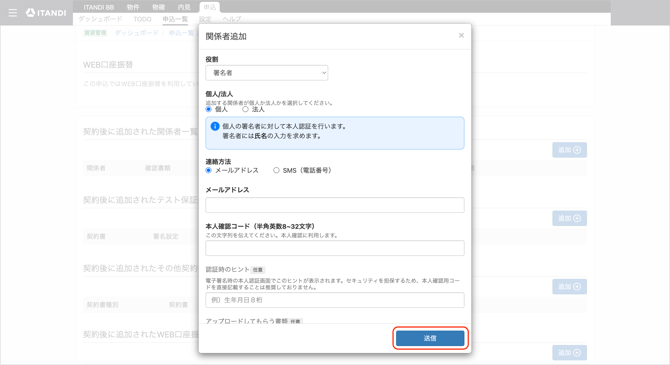Switch to the 申込 tab
This screenshot has height=365, width=670.
pyautogui.click(x=209, y=7)
